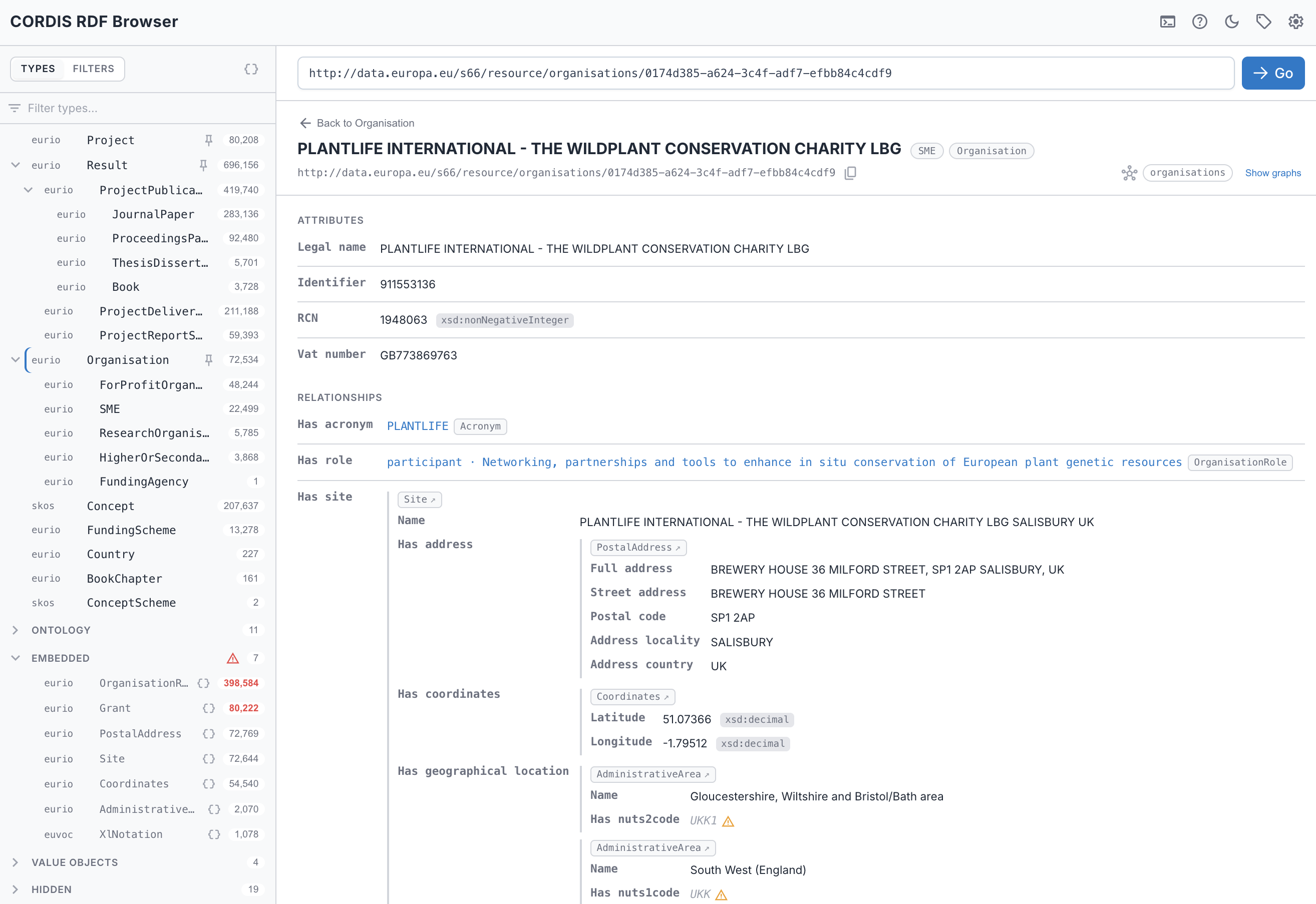Open the PostalAddress type chip
This screenshot has width=1316, height=904.
click(638, 547)
